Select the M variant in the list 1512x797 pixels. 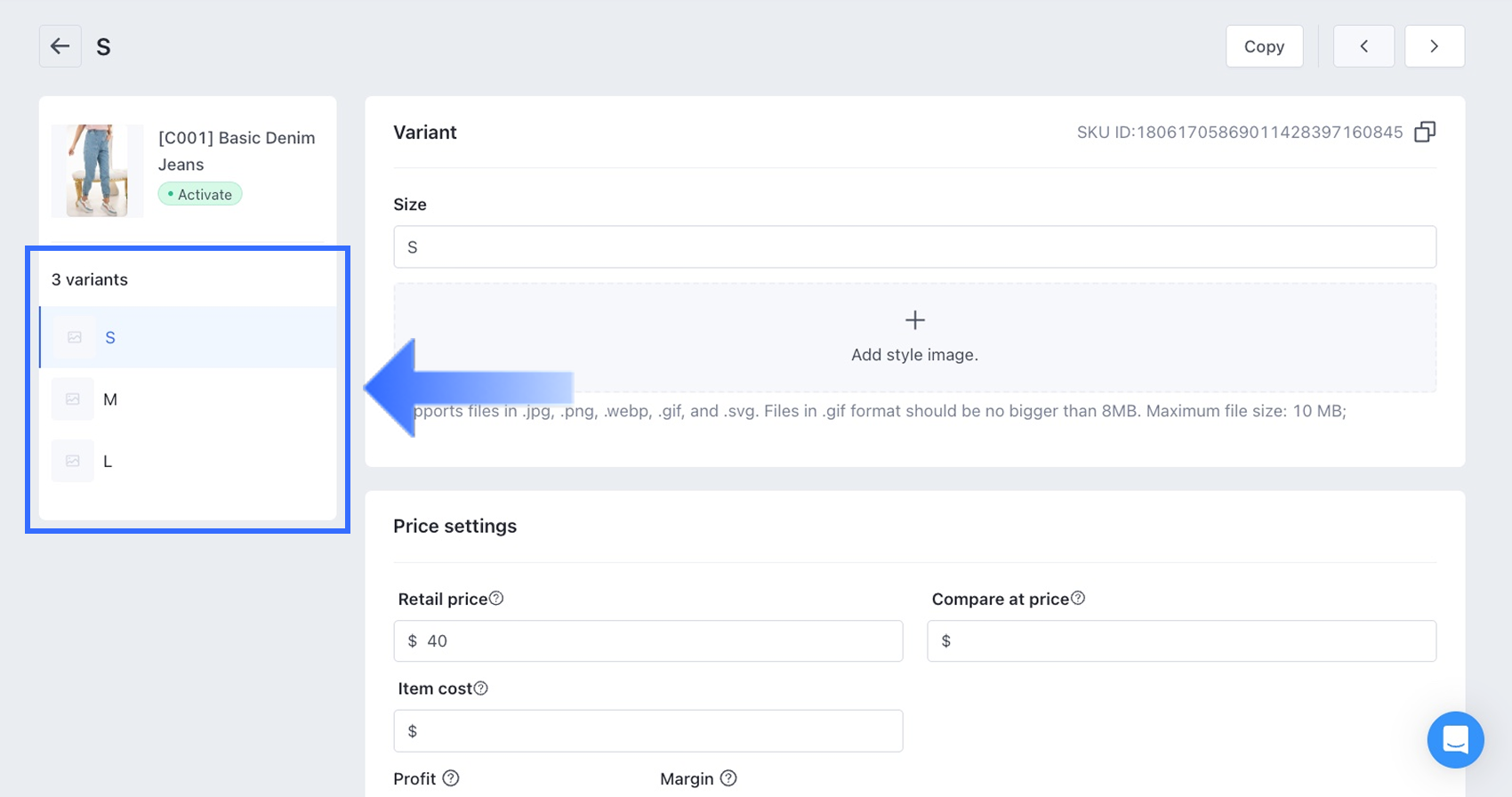110,399
